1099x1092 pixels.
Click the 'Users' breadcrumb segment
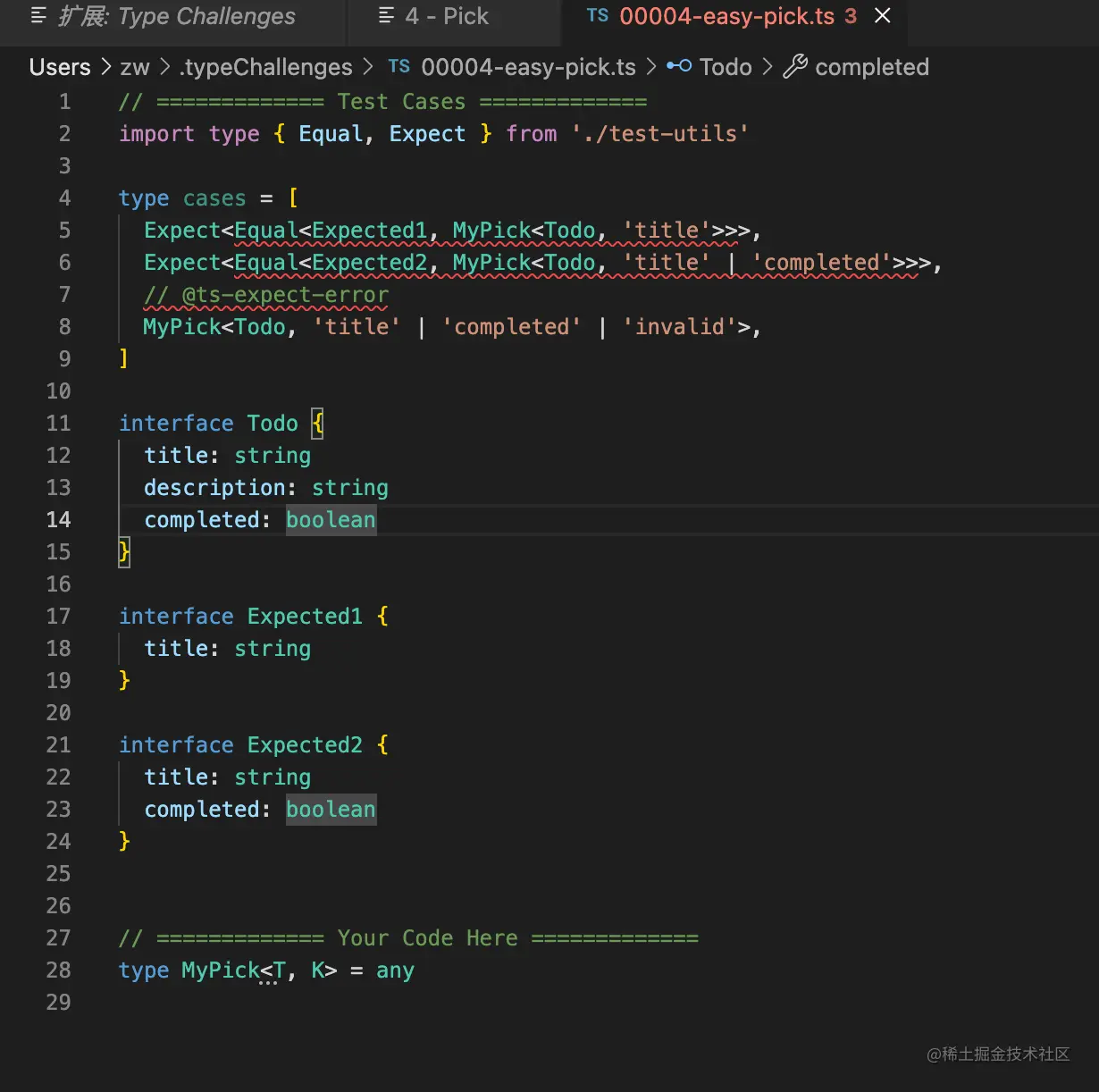pyautogui.click(x=60, y=67)
